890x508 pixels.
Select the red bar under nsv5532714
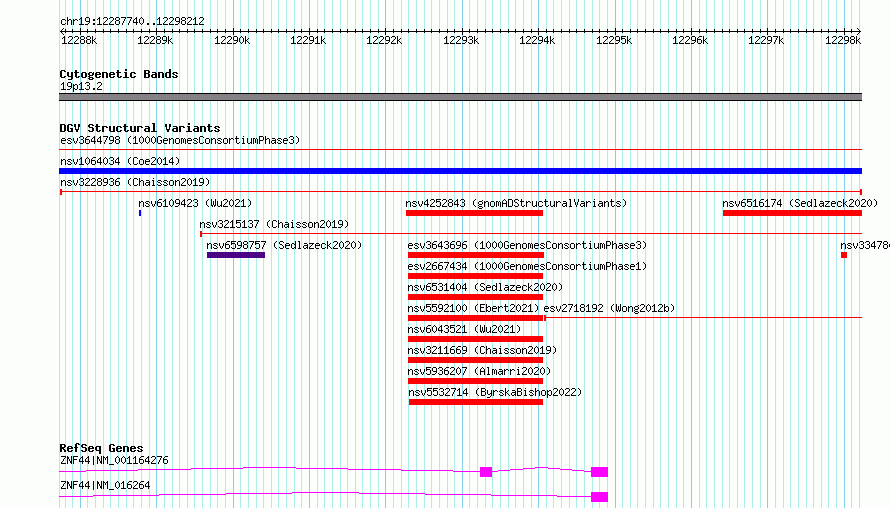[476, 402]
